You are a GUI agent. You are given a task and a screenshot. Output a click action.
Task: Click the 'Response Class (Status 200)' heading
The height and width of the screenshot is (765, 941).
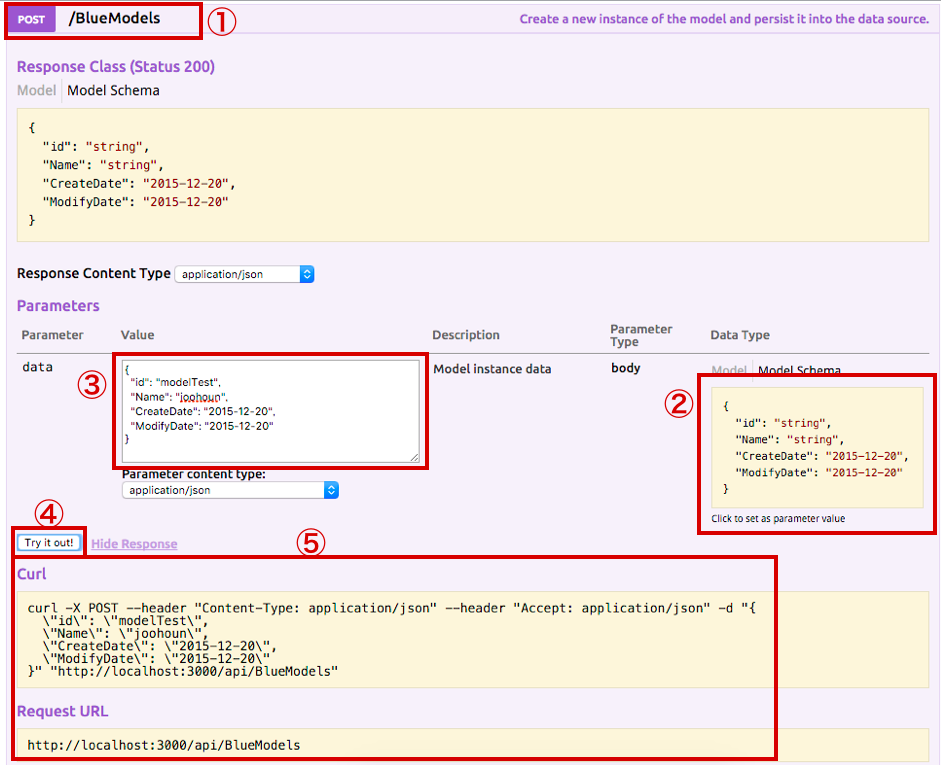116,67
